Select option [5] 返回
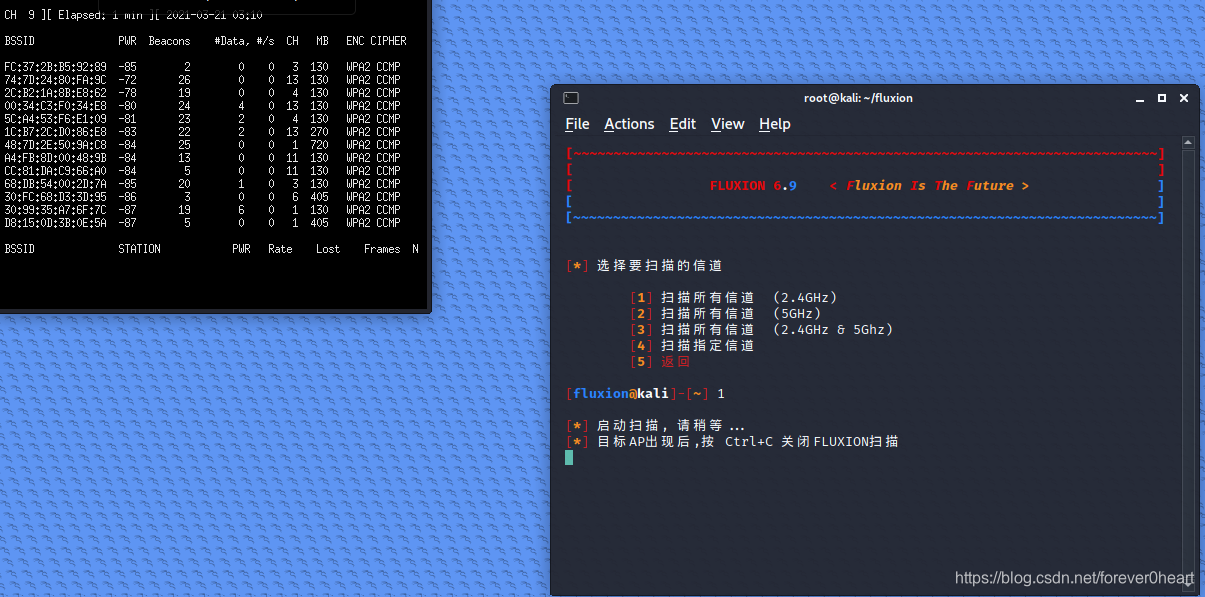This screenshot has height=597, width=1205. click(660, 361)
